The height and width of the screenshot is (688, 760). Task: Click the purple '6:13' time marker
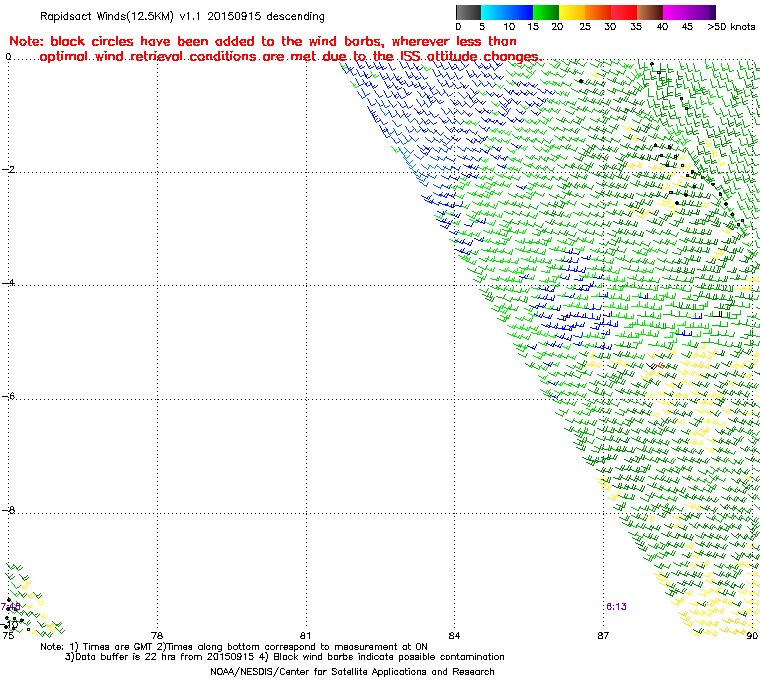click(616, 607)
